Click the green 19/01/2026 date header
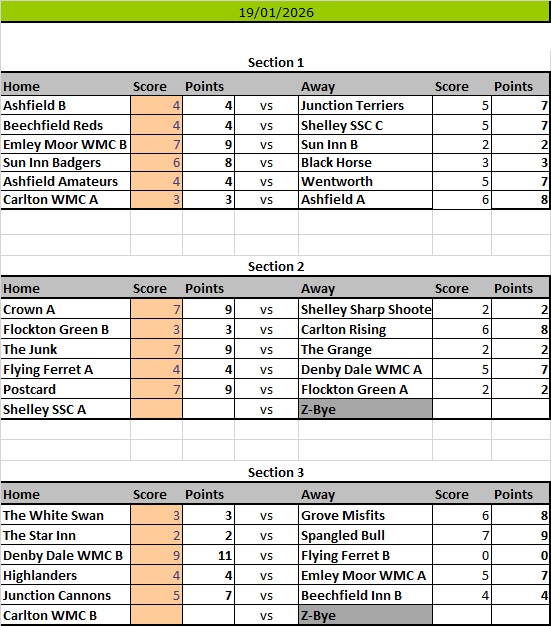The image size is (551, 626). point(276,12)
